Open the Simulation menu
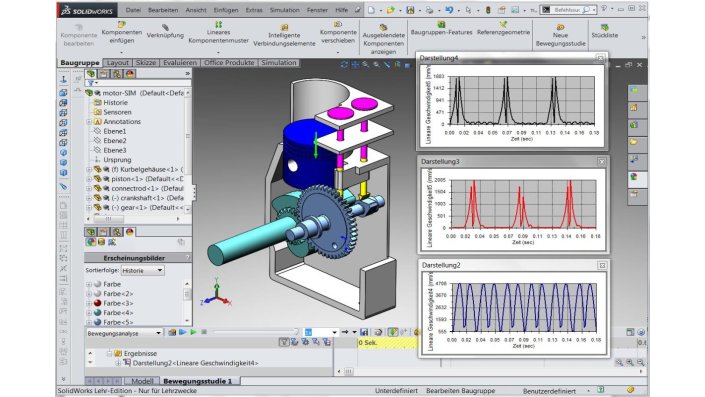This screenshot has width=705, height=397. pos(285,10)
